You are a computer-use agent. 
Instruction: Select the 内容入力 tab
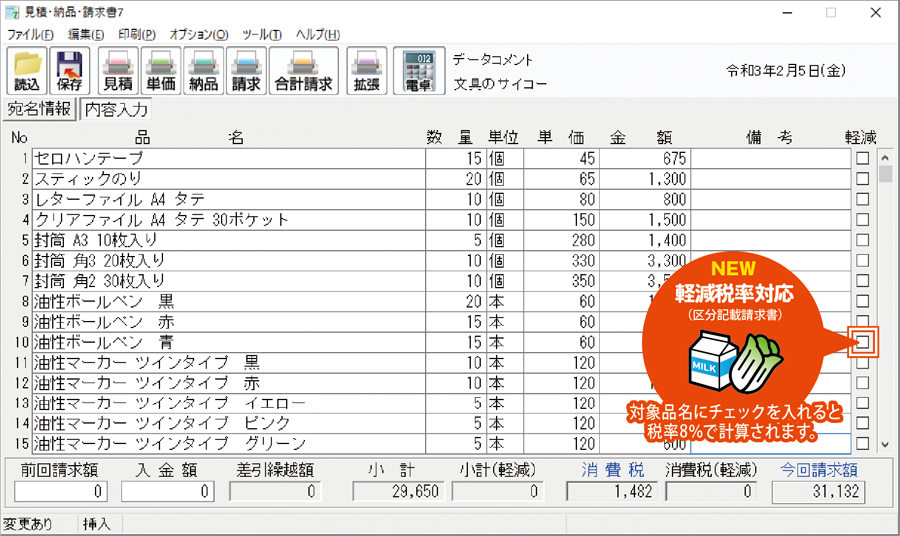pyautogui.click(x=116, y=109)
